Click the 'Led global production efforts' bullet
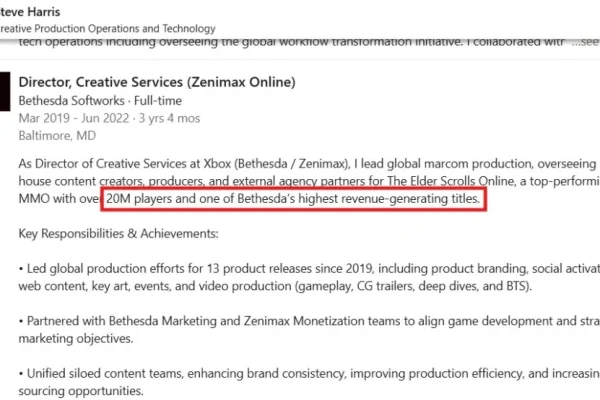The width and height of the screenshot is (600, 400). coord(309,277)
